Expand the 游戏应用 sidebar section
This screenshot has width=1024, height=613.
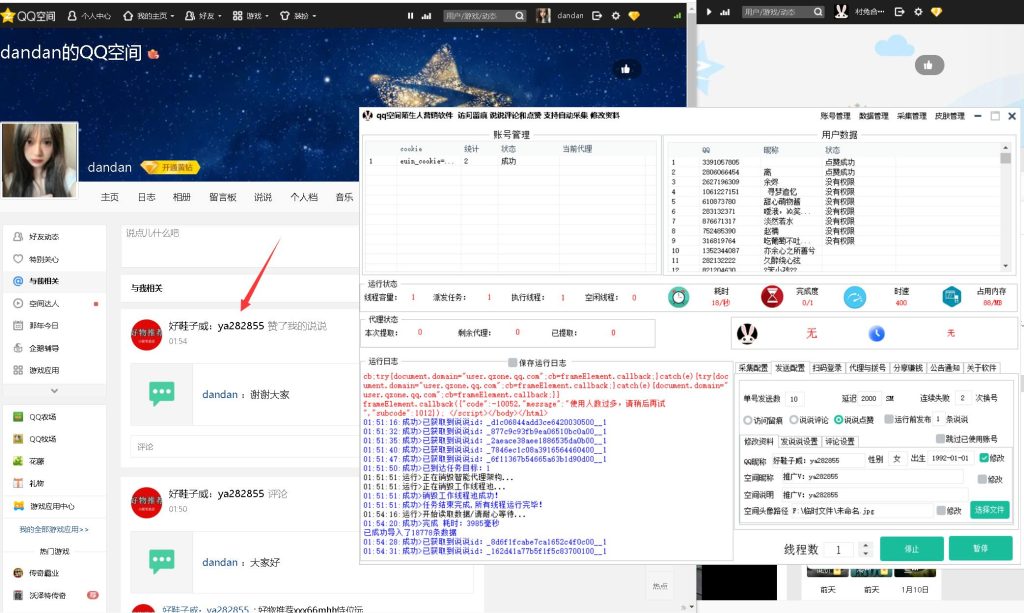coord(42,369)
